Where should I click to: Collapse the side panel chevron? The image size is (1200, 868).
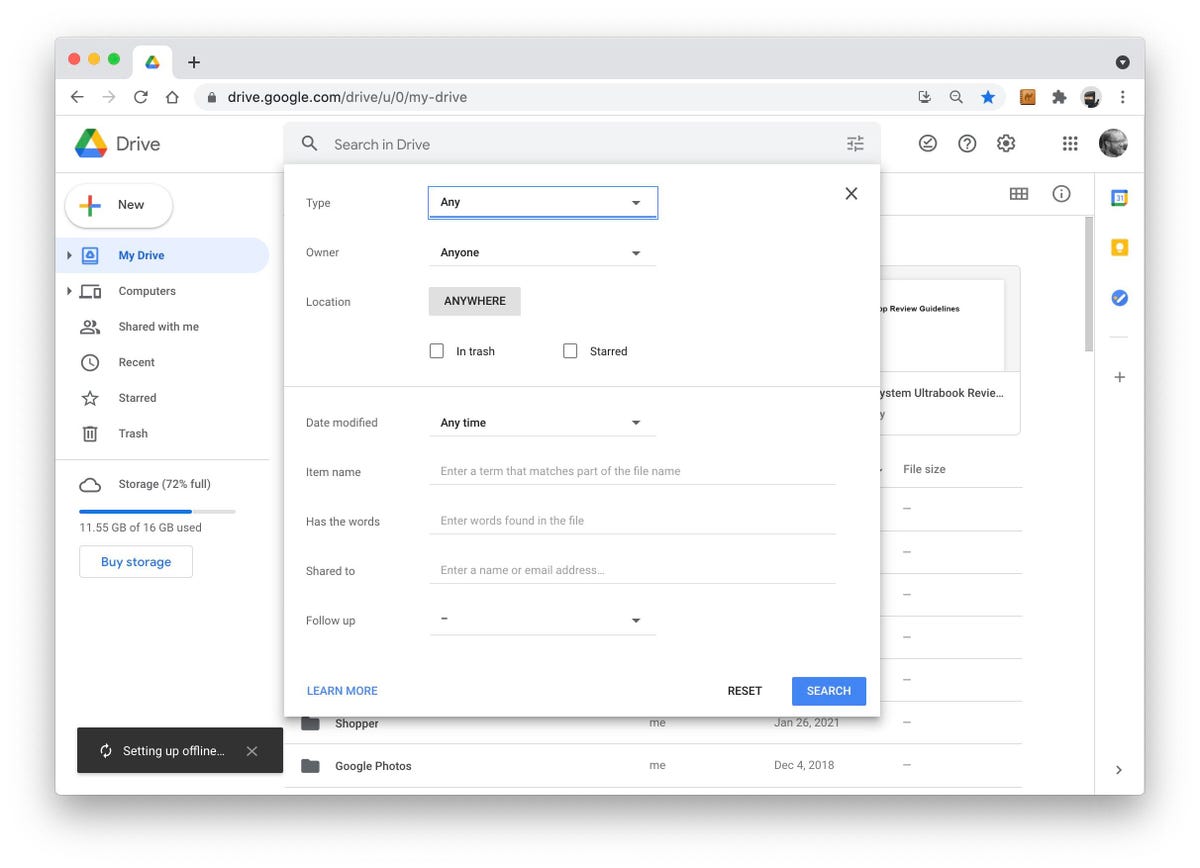pyautogui.click(x=1119, y=770)
